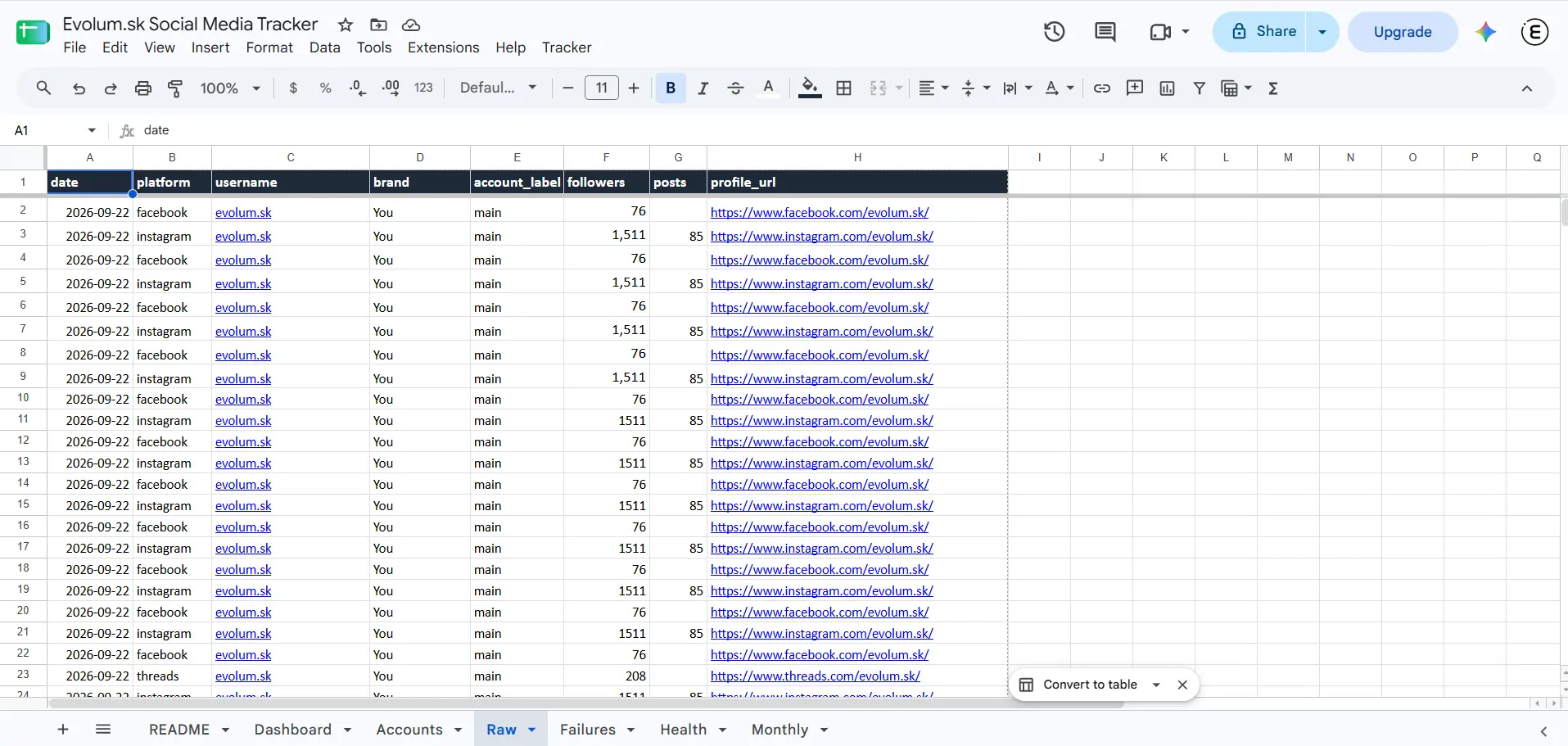This screenshot has height=746, width=1568.
Task: Open version history clock icon
Action: pos(1054,32)
